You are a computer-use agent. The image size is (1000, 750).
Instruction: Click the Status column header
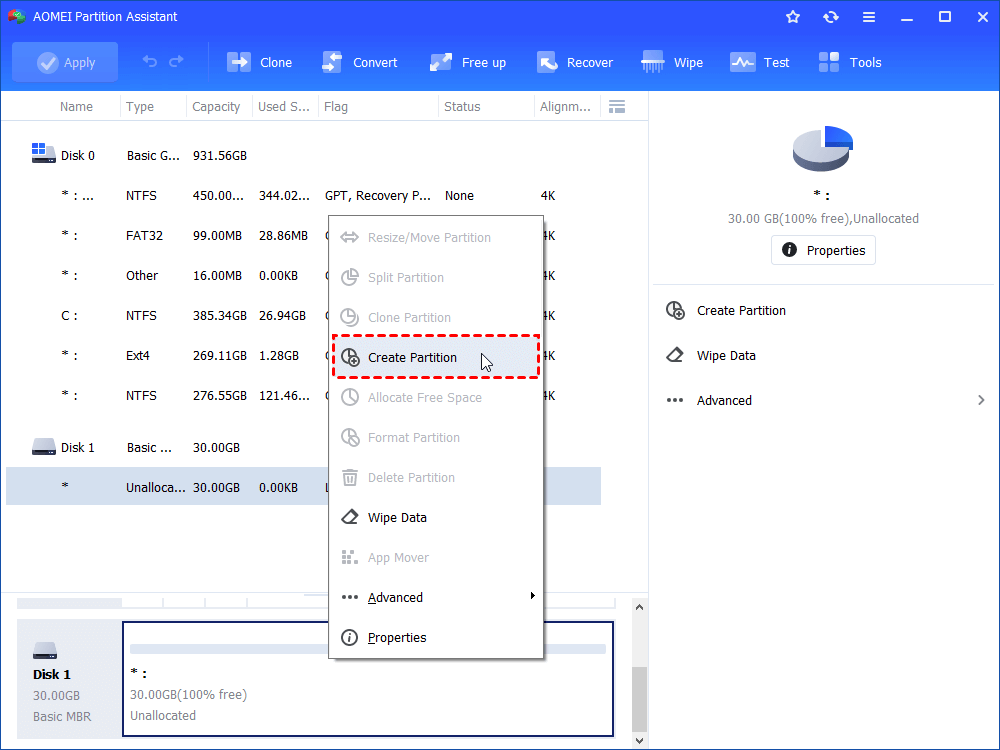[x=462, y=107]
